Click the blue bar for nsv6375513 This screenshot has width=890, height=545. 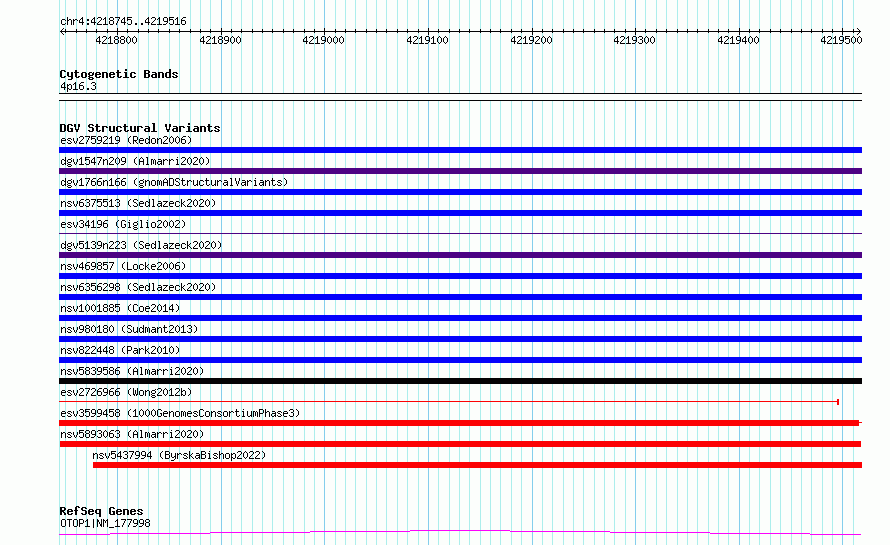click(460, 213)
